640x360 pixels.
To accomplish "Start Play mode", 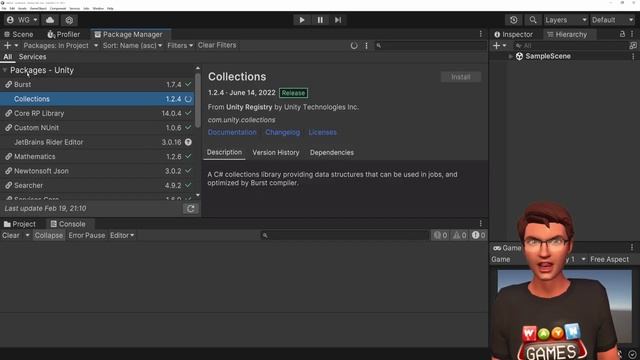I will click(x=302, y=20).
